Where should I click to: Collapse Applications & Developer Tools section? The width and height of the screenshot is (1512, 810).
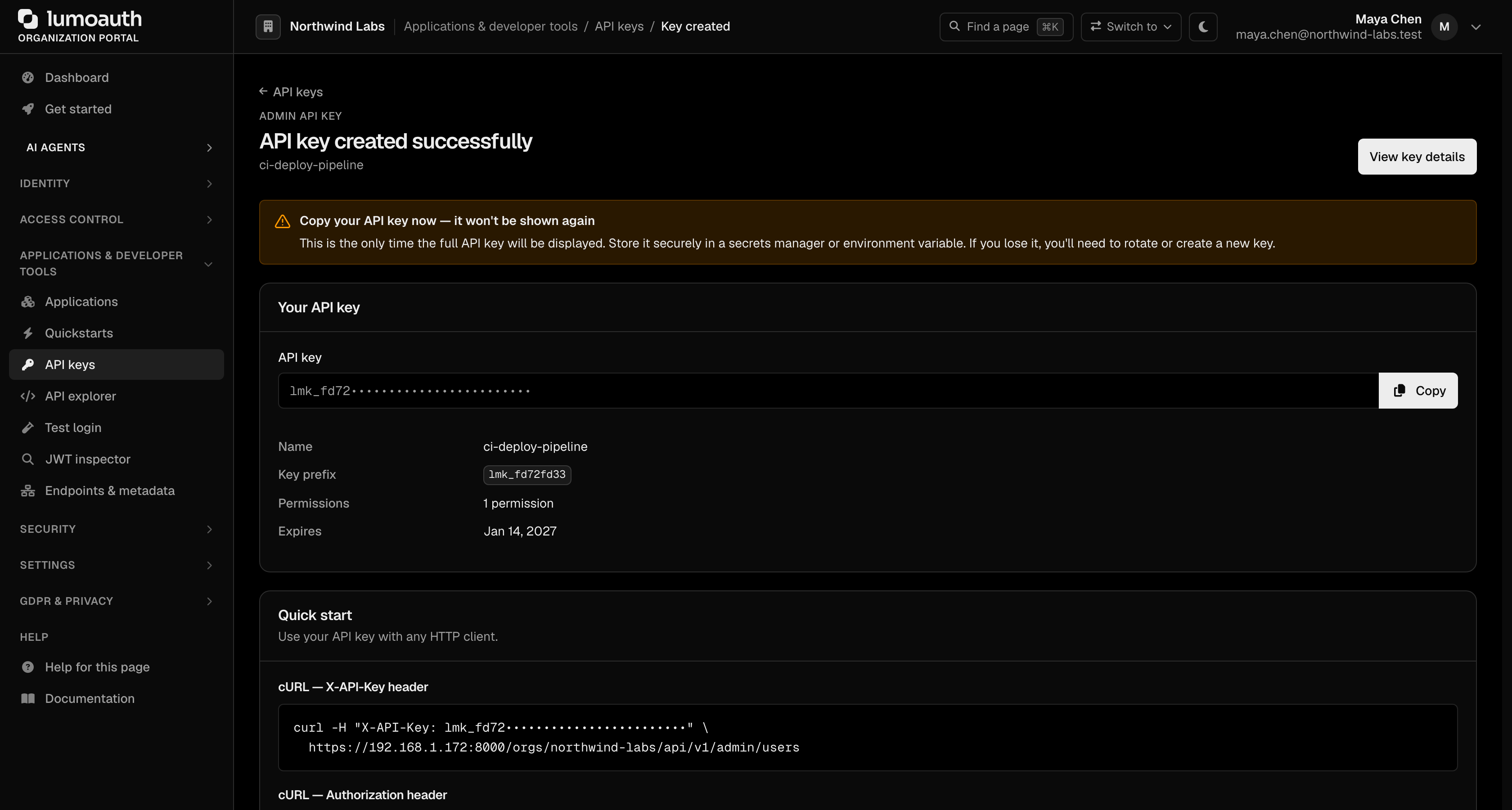tap(116, 264)
